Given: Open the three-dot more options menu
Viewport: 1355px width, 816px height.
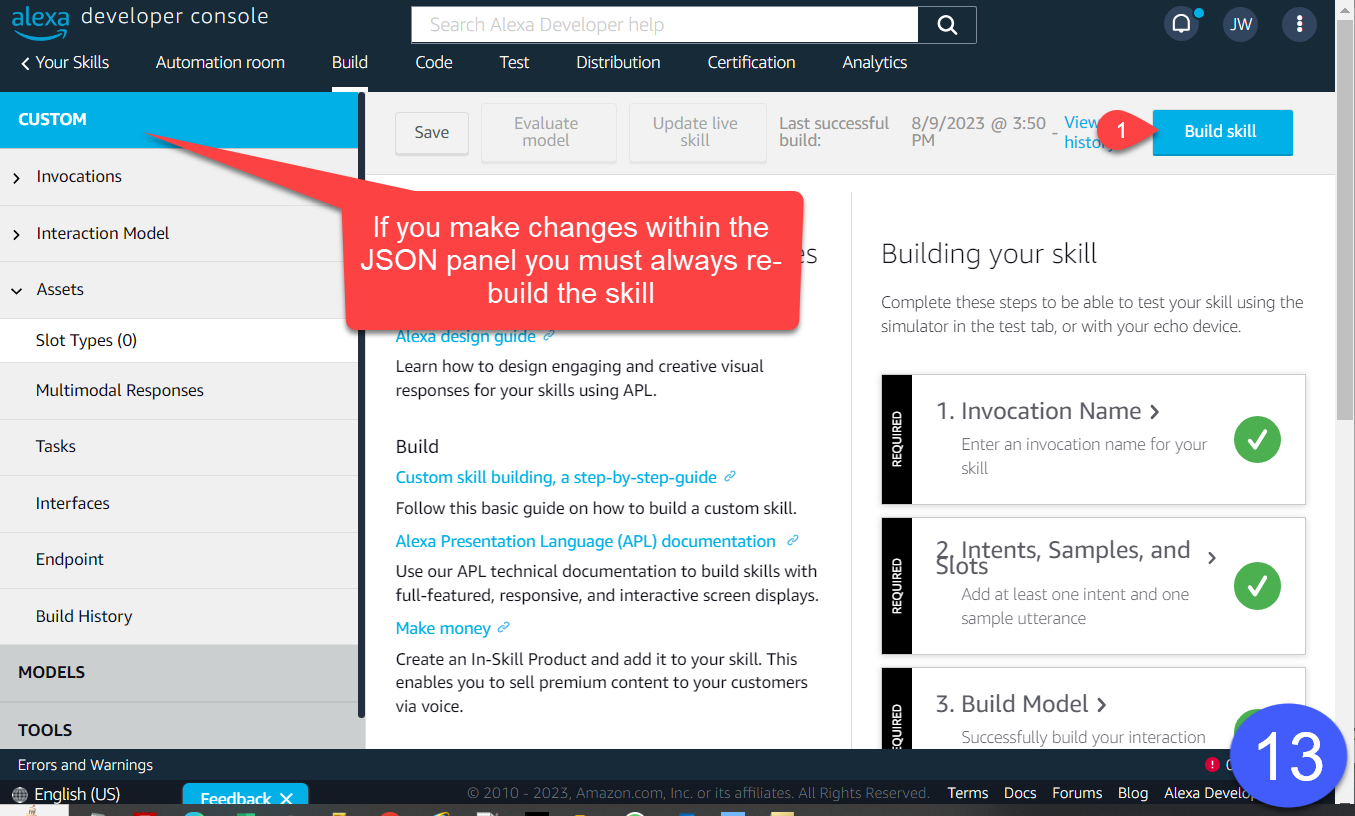Looking at the screenshot, I should [x=1299, y=24].
